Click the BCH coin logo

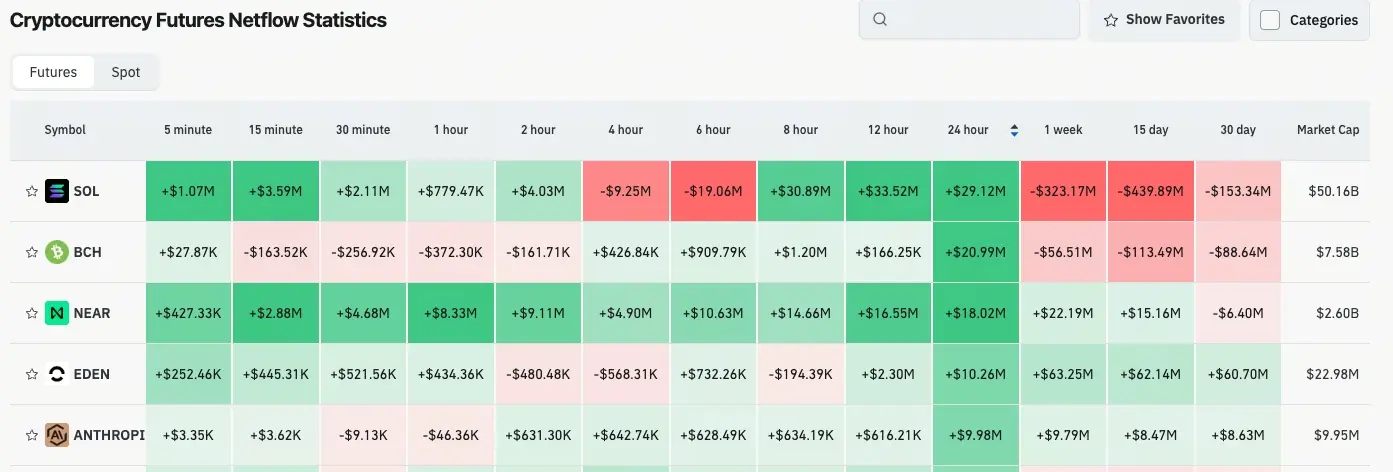[x=57, y=252]
